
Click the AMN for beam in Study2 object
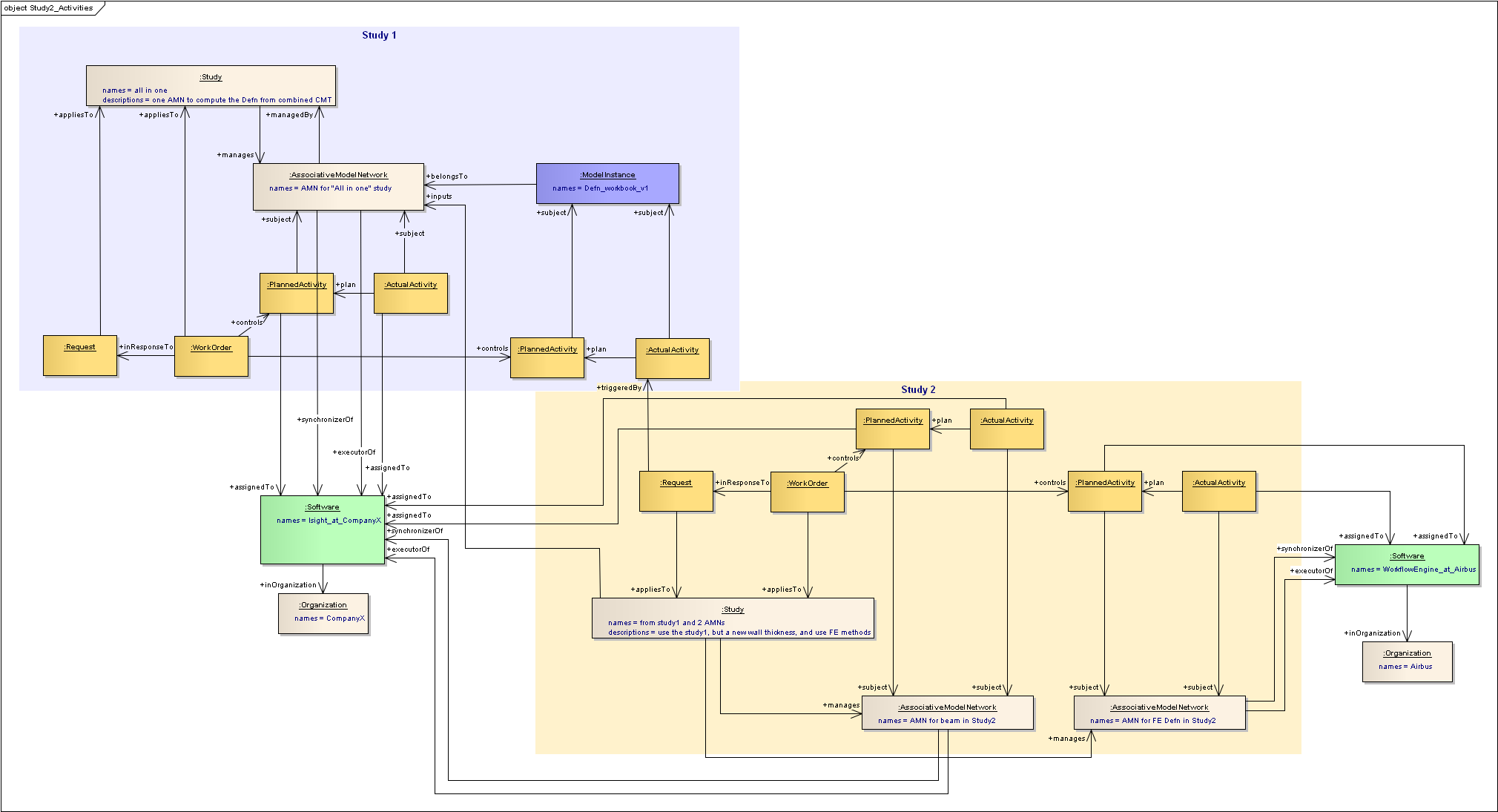click(x=946, y=713)
